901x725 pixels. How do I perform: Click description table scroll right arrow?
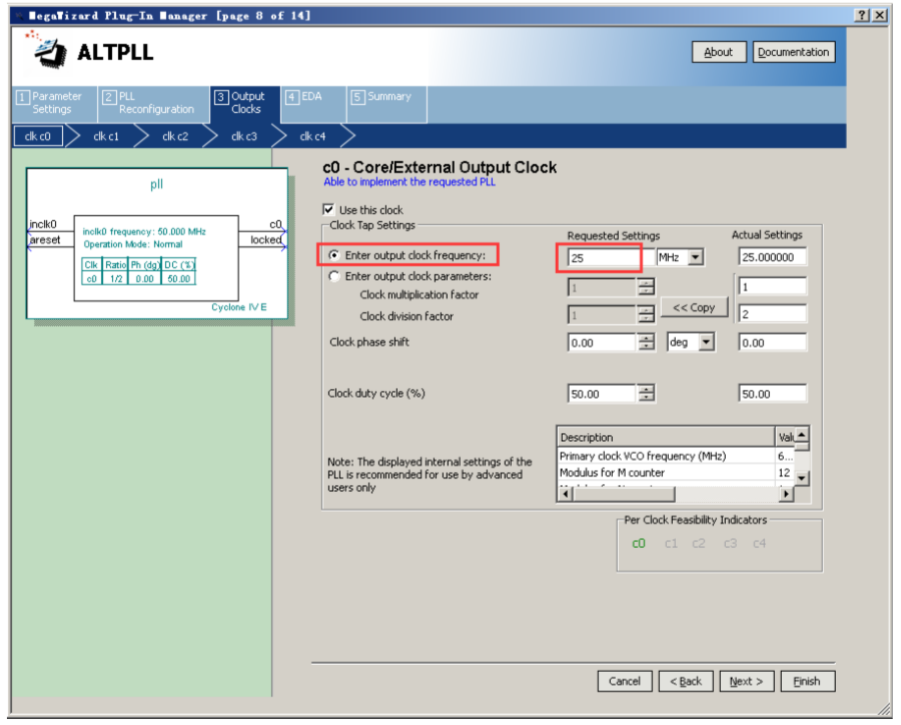[x=786, y=493]
